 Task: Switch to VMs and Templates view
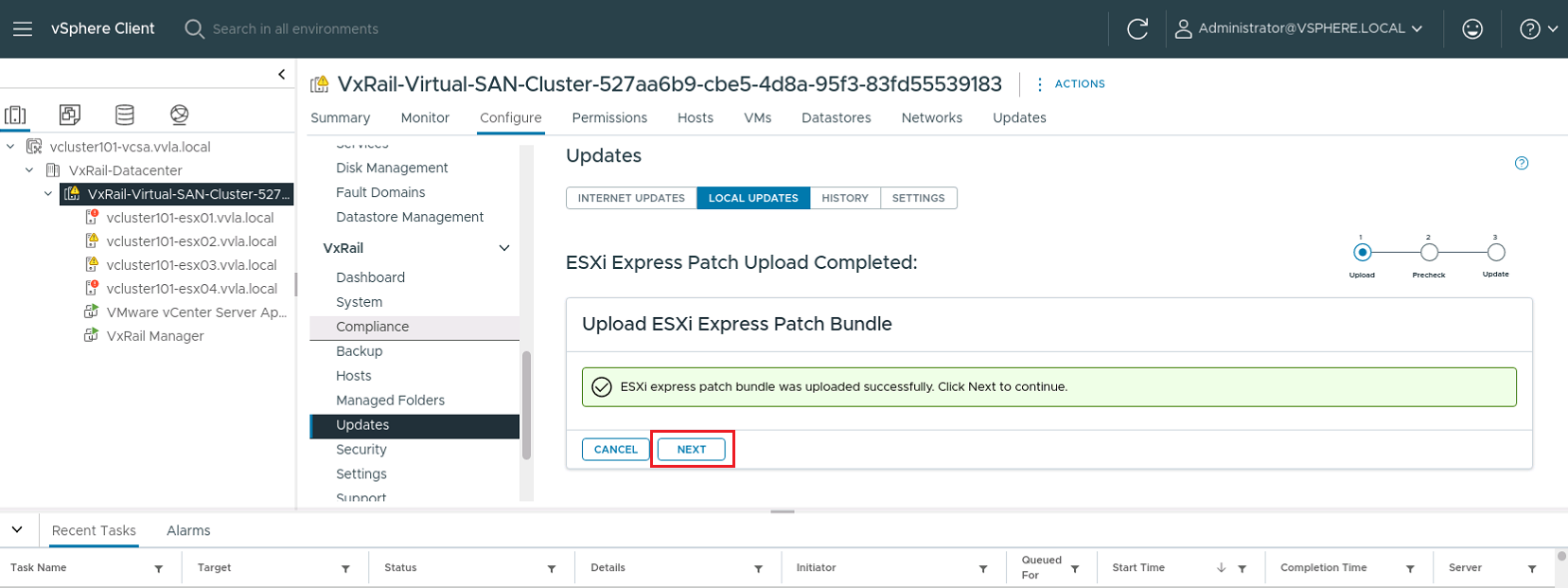click(x=69, y=115)
